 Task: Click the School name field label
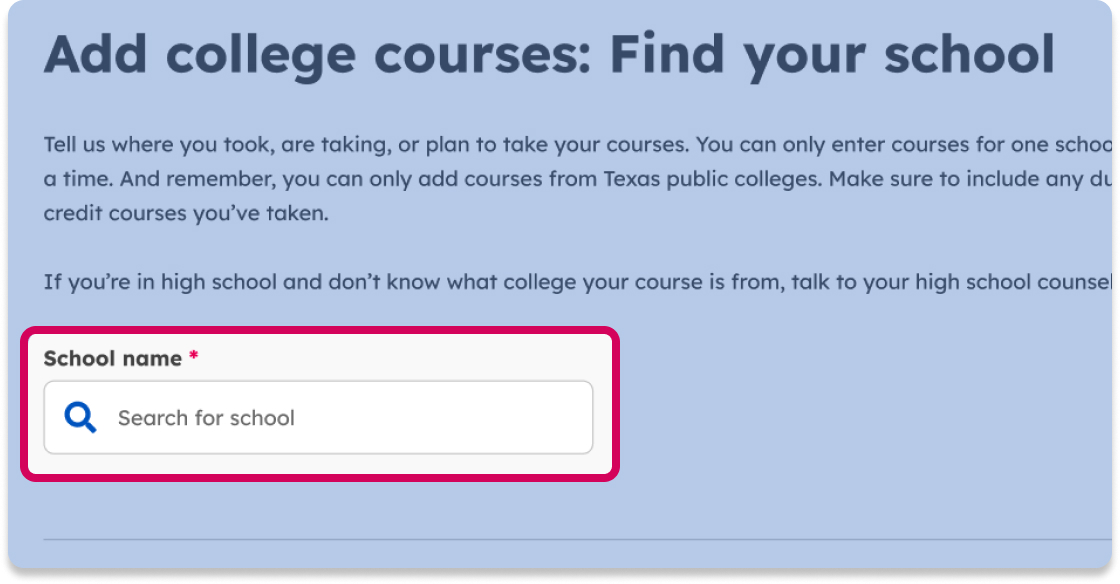coord(113,358)
